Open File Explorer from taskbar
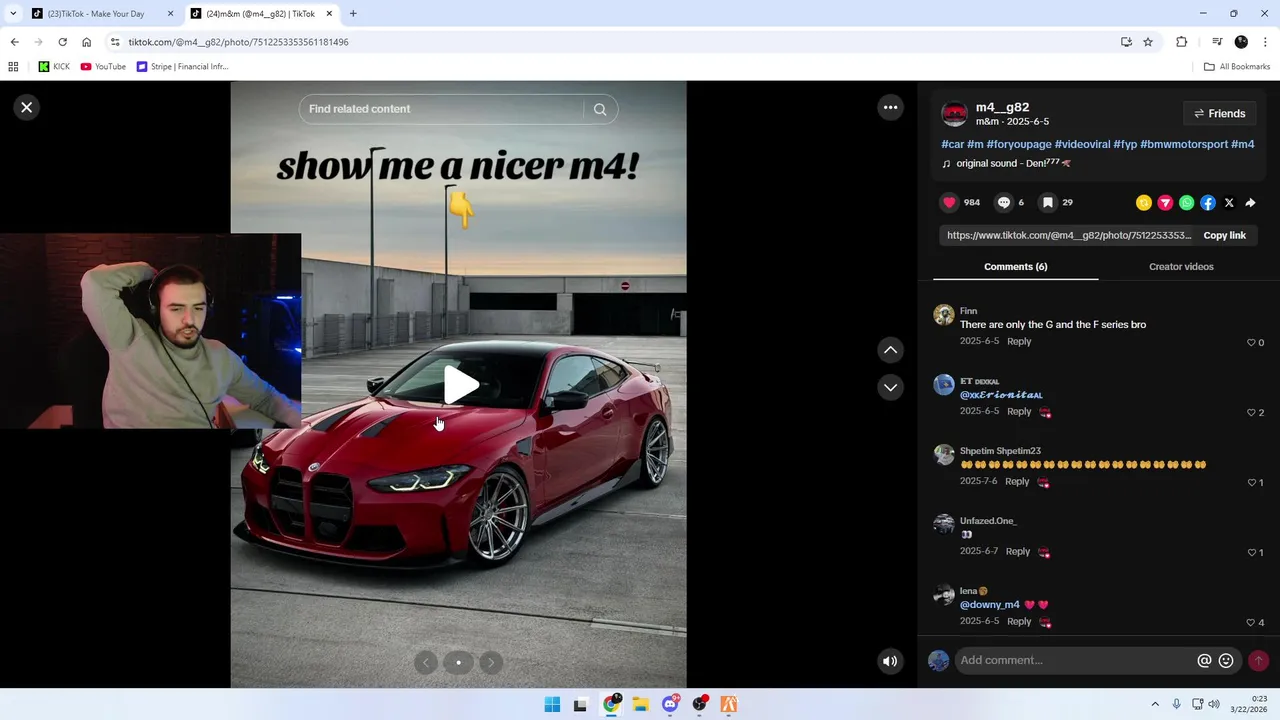 point(640,704)
